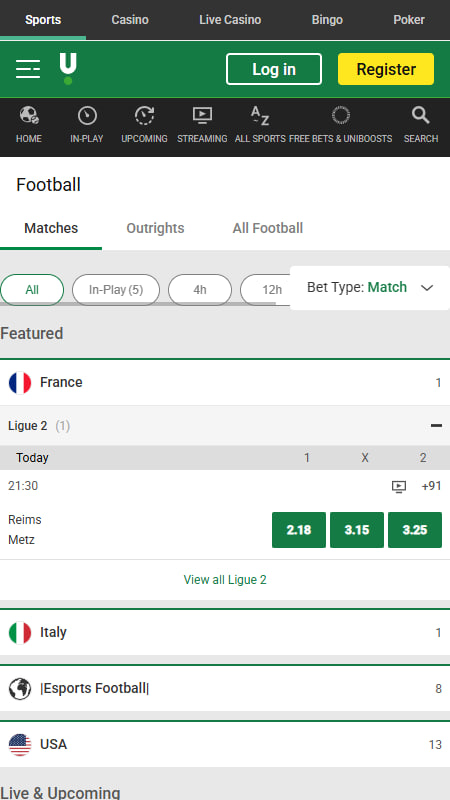The image size is (450, 800).
Task: Pick the Reims win odds 2.18
Action: click(x=299, y=530)
